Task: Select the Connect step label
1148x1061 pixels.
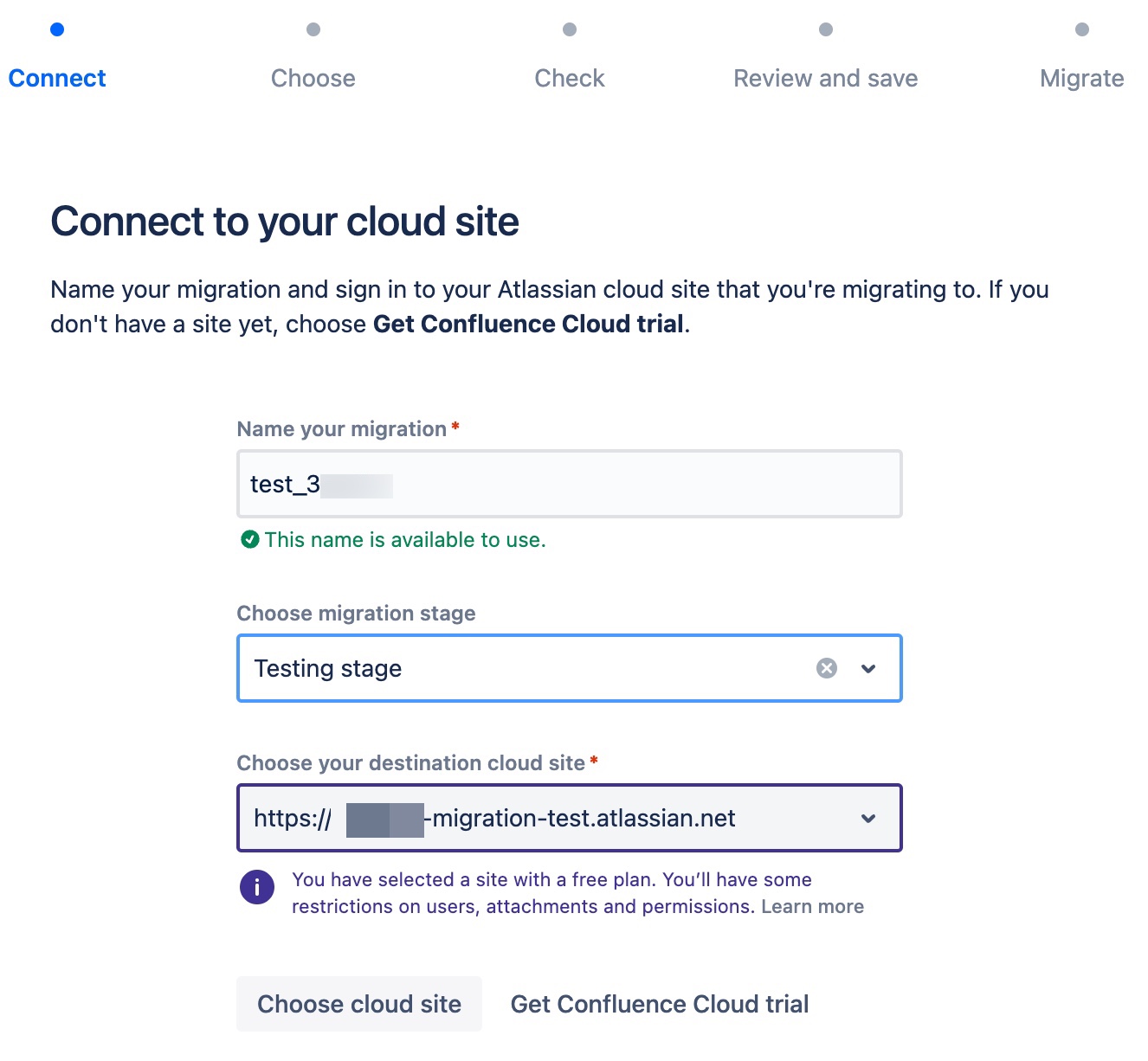Action: coord(57,79)
